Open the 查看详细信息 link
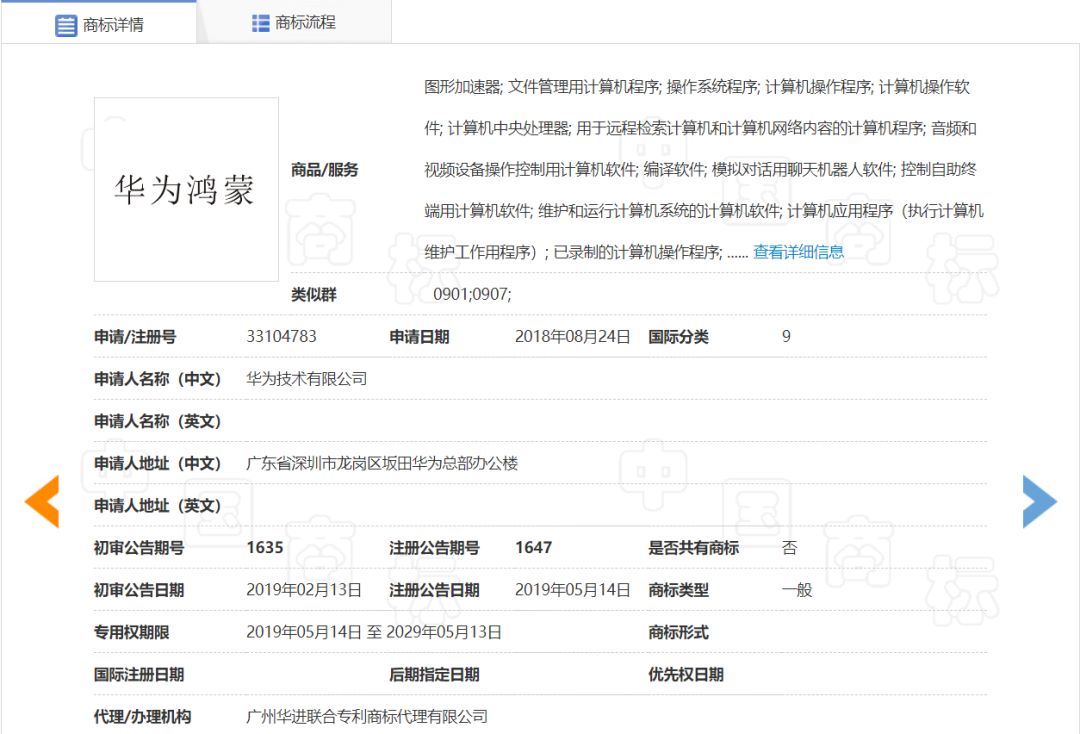Screen dimensions: 1080x734 click(x=798, y=252)
